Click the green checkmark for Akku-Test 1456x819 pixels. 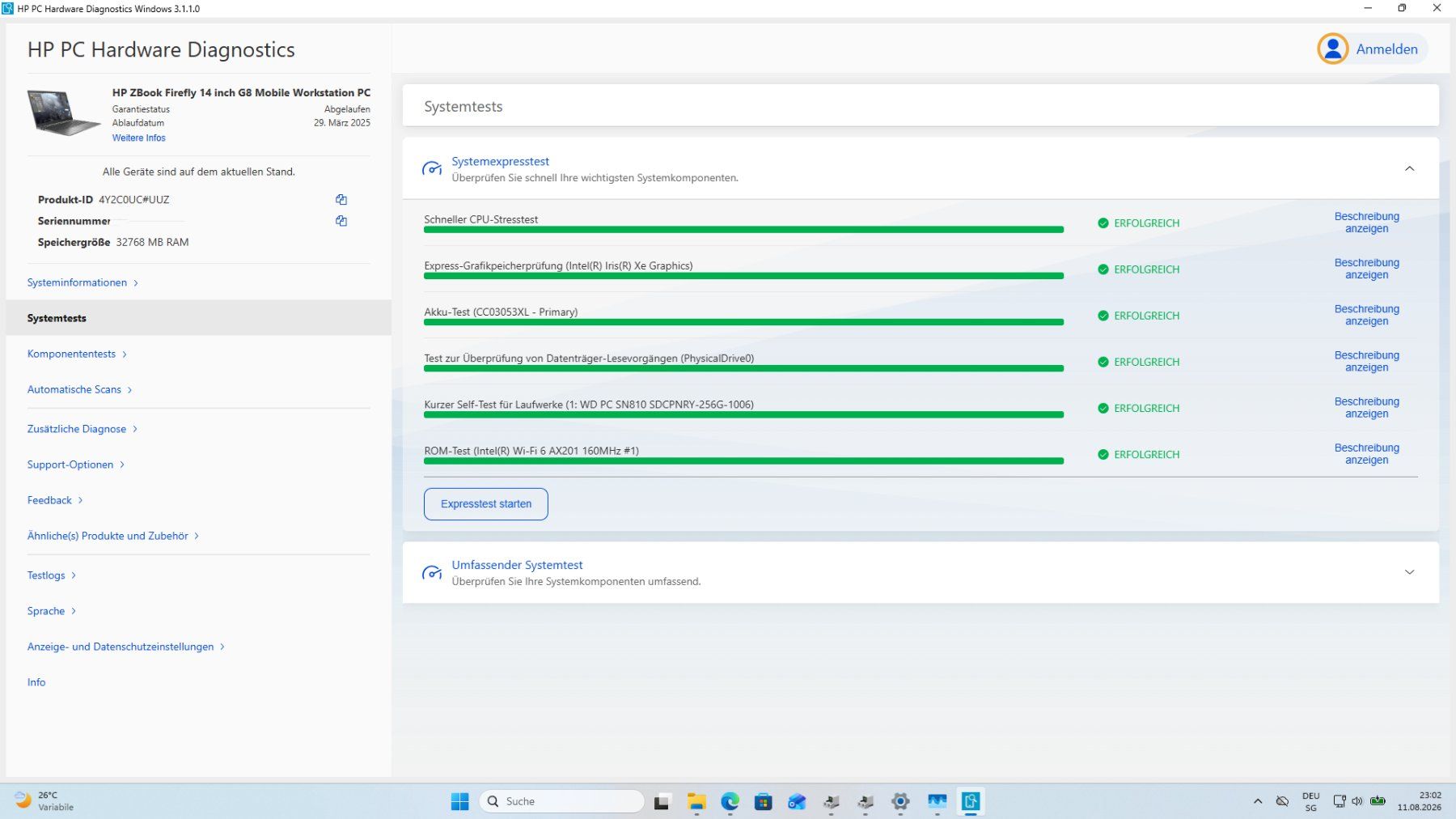coord(1103,316)
